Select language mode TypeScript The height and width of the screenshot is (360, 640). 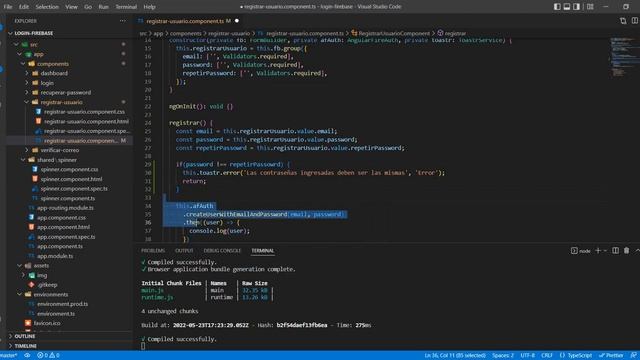pos(575,356)
